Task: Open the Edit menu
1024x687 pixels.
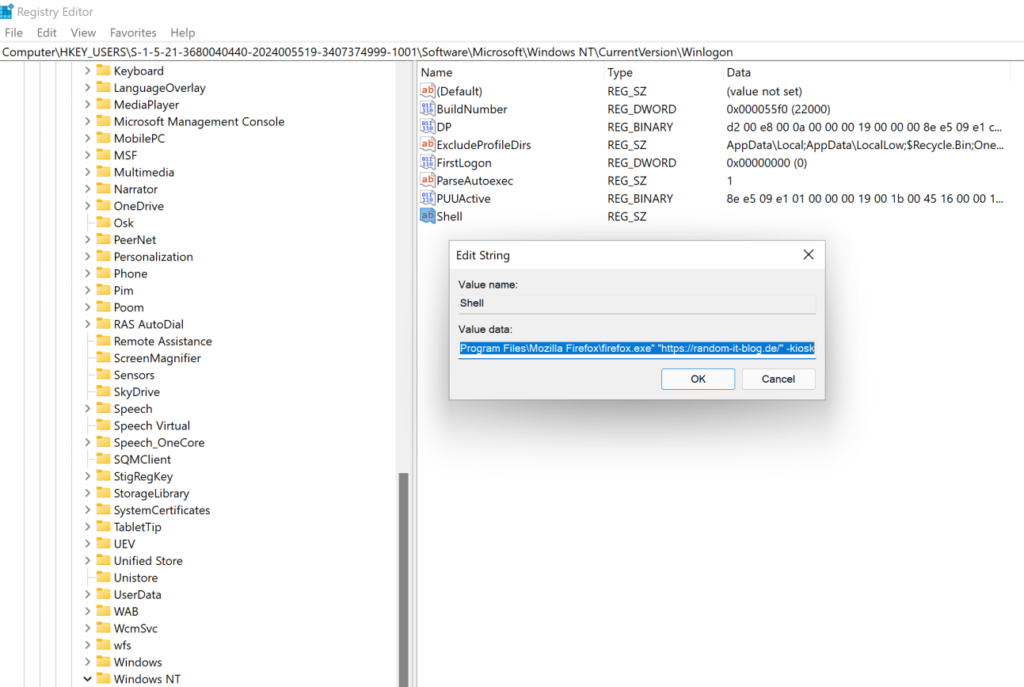Action: [x=46, y=33]
